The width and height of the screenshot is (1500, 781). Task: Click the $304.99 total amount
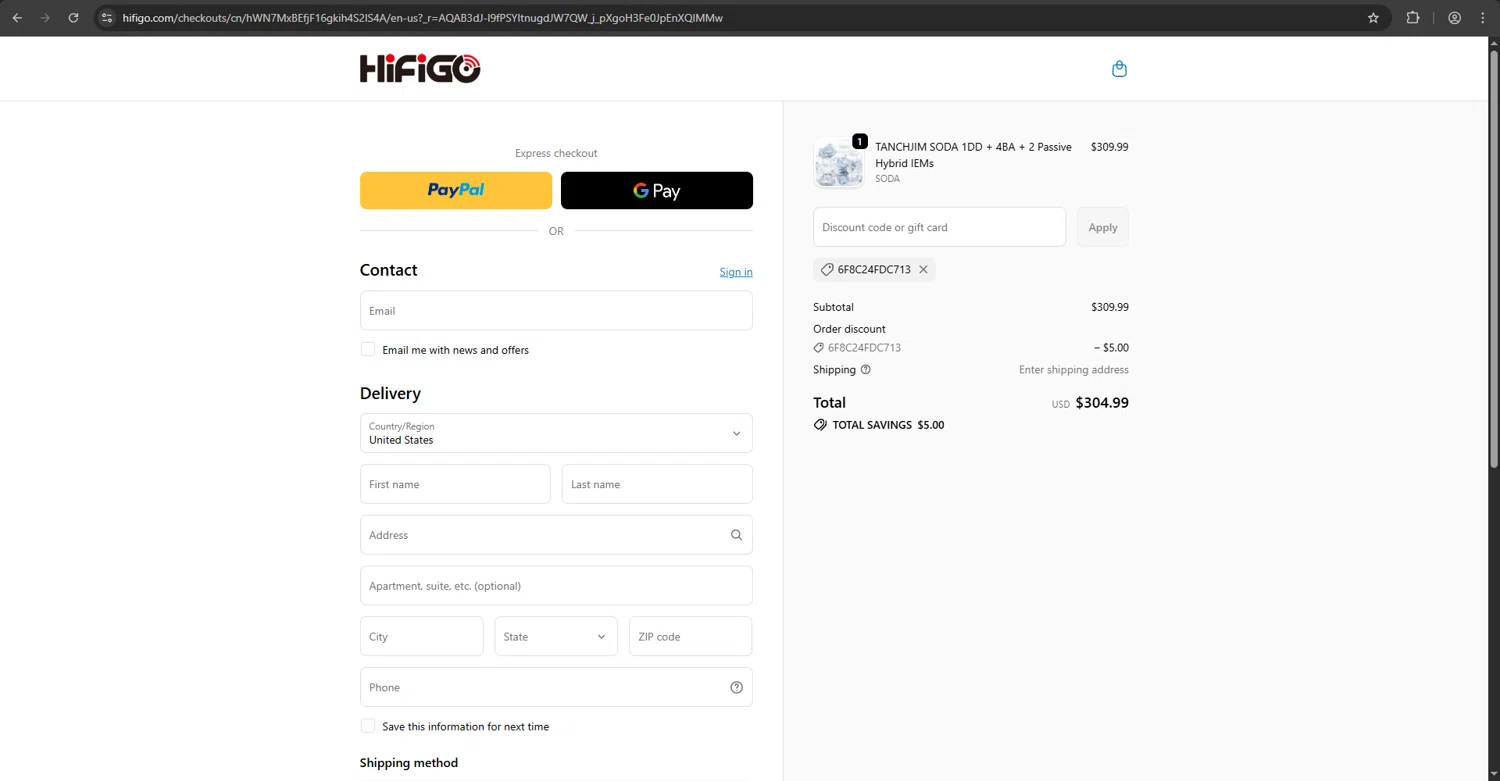tap(1102, 403)
